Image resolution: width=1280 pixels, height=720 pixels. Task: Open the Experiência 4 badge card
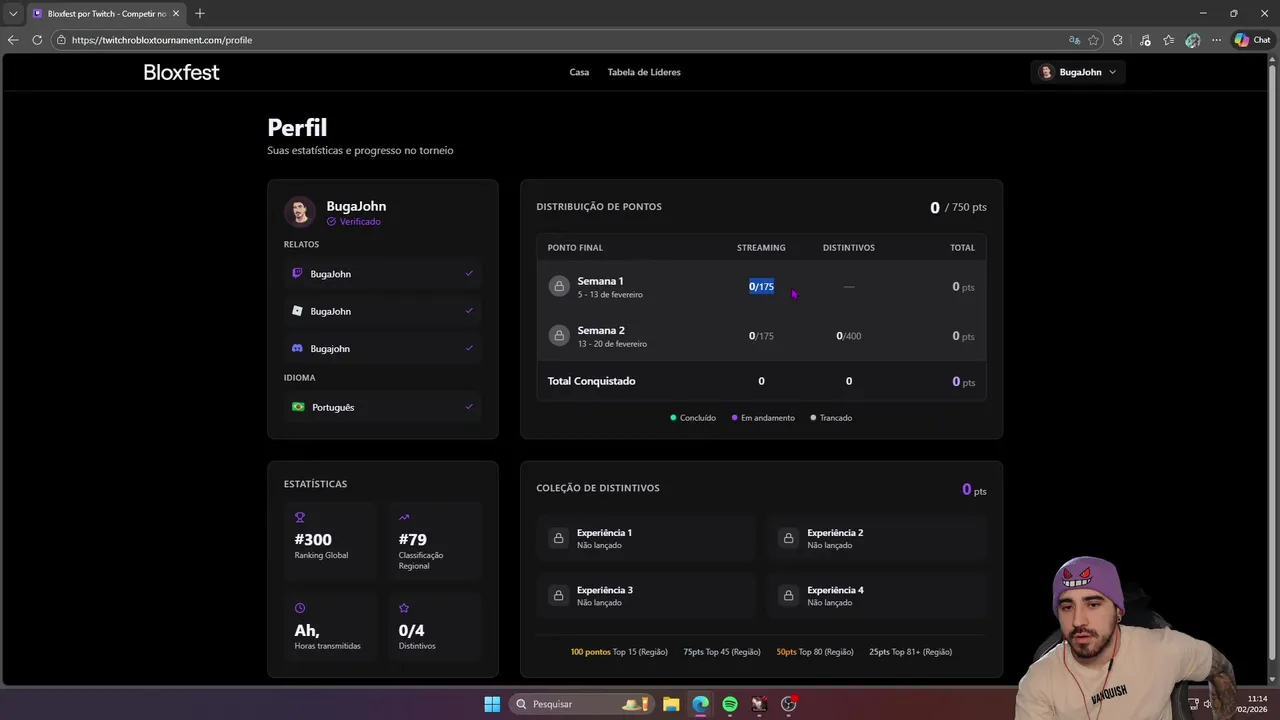(x=877, y=596)
